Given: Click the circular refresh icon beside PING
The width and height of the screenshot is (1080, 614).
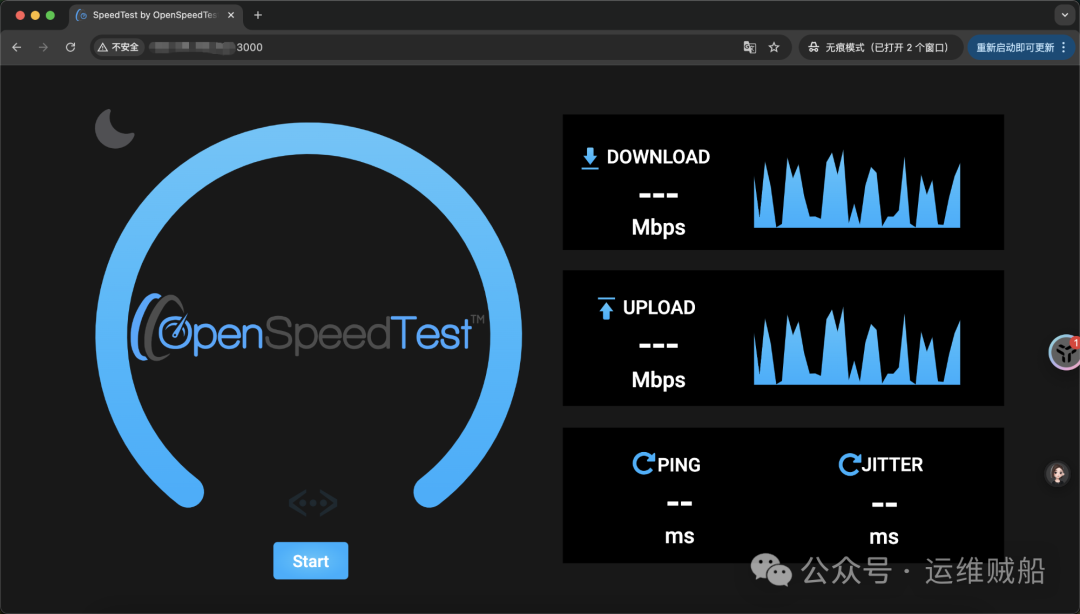Looking at the screenshot, I should point(643,463).
